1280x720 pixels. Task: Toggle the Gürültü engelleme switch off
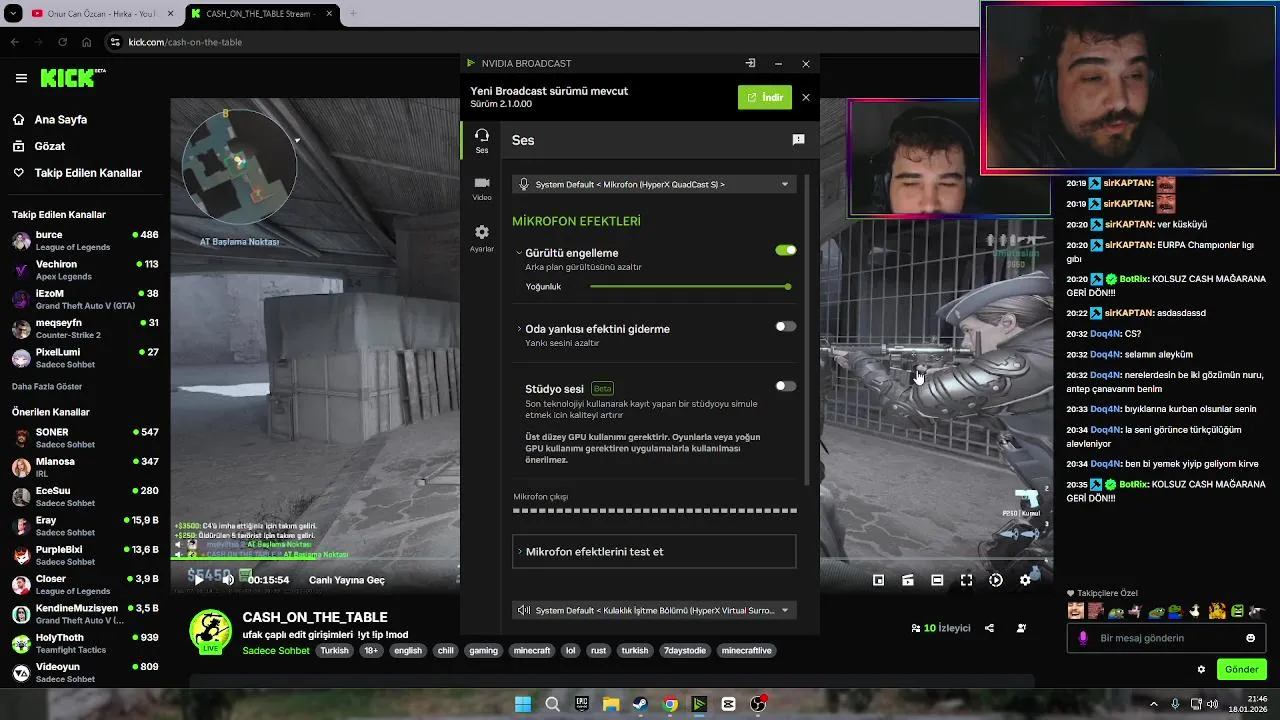tap(786, 250)
